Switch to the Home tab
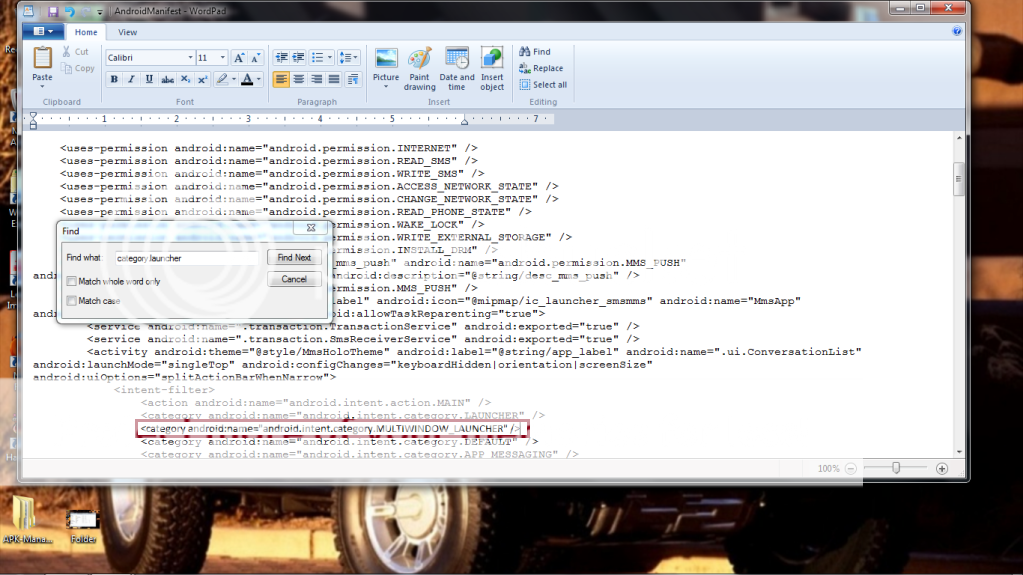This screenshot has width=1023, height=575. click(x=86, y=32)
